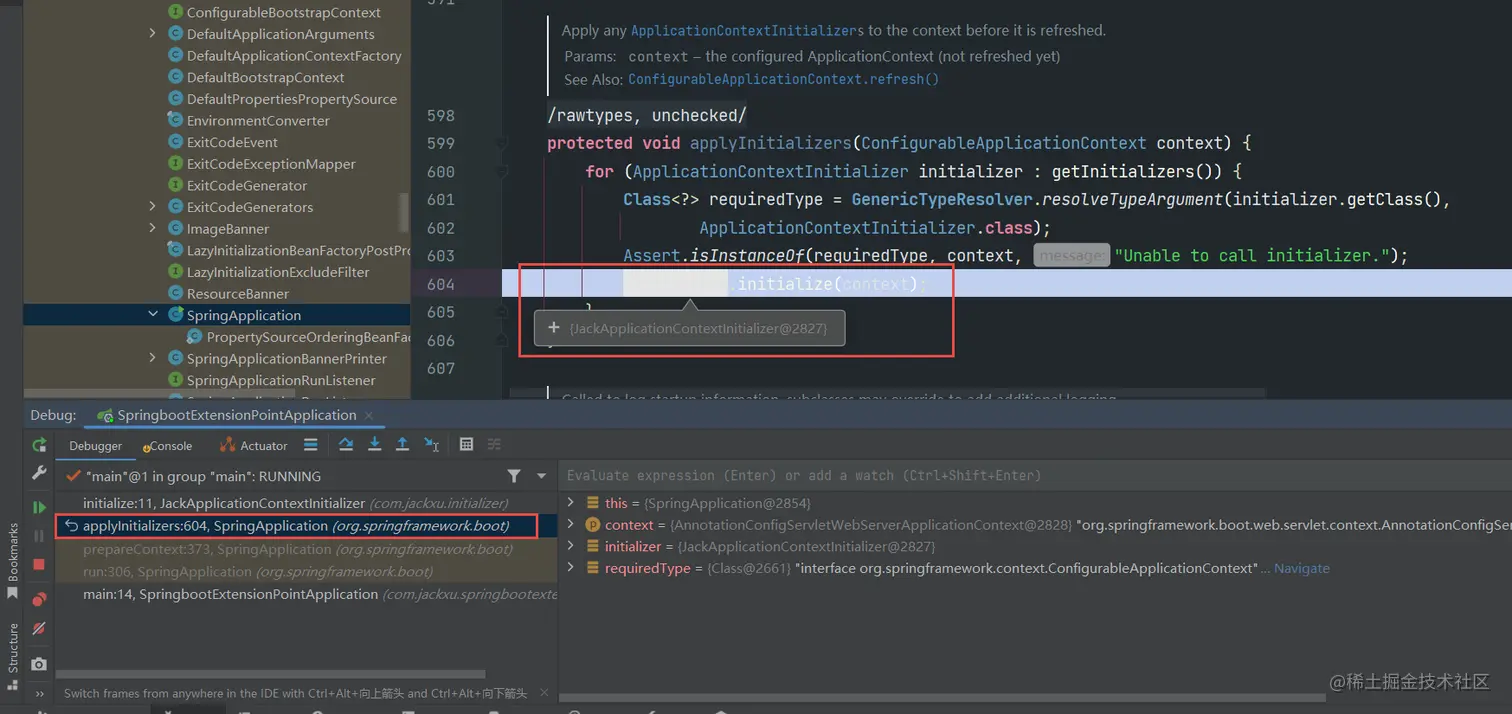Select DefaultPropertiesPropertySource class

point(291,99)
